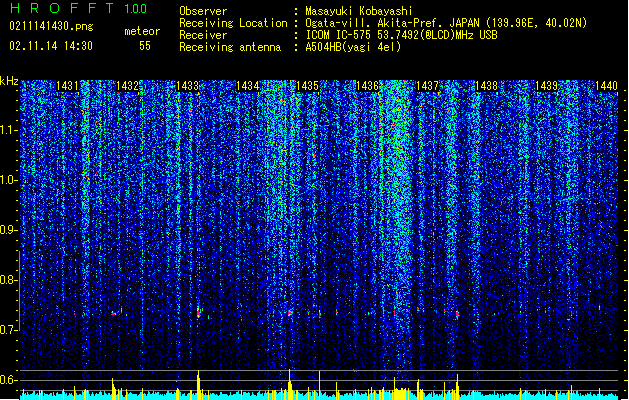Click the name Masayuki Kobayashi
629x400 pixels.
(359, 11)
